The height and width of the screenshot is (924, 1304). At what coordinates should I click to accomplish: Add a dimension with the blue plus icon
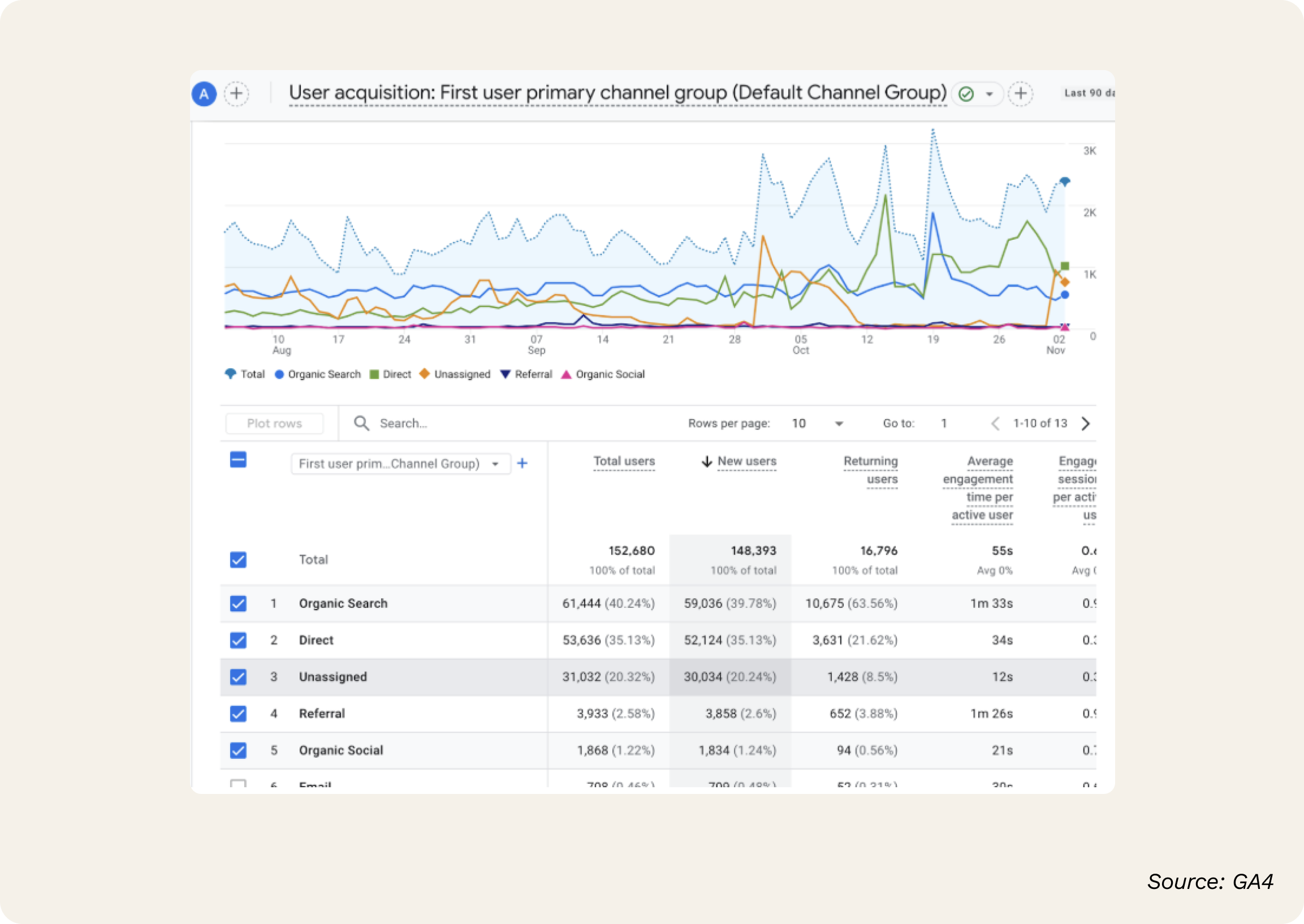click(522, 464)
